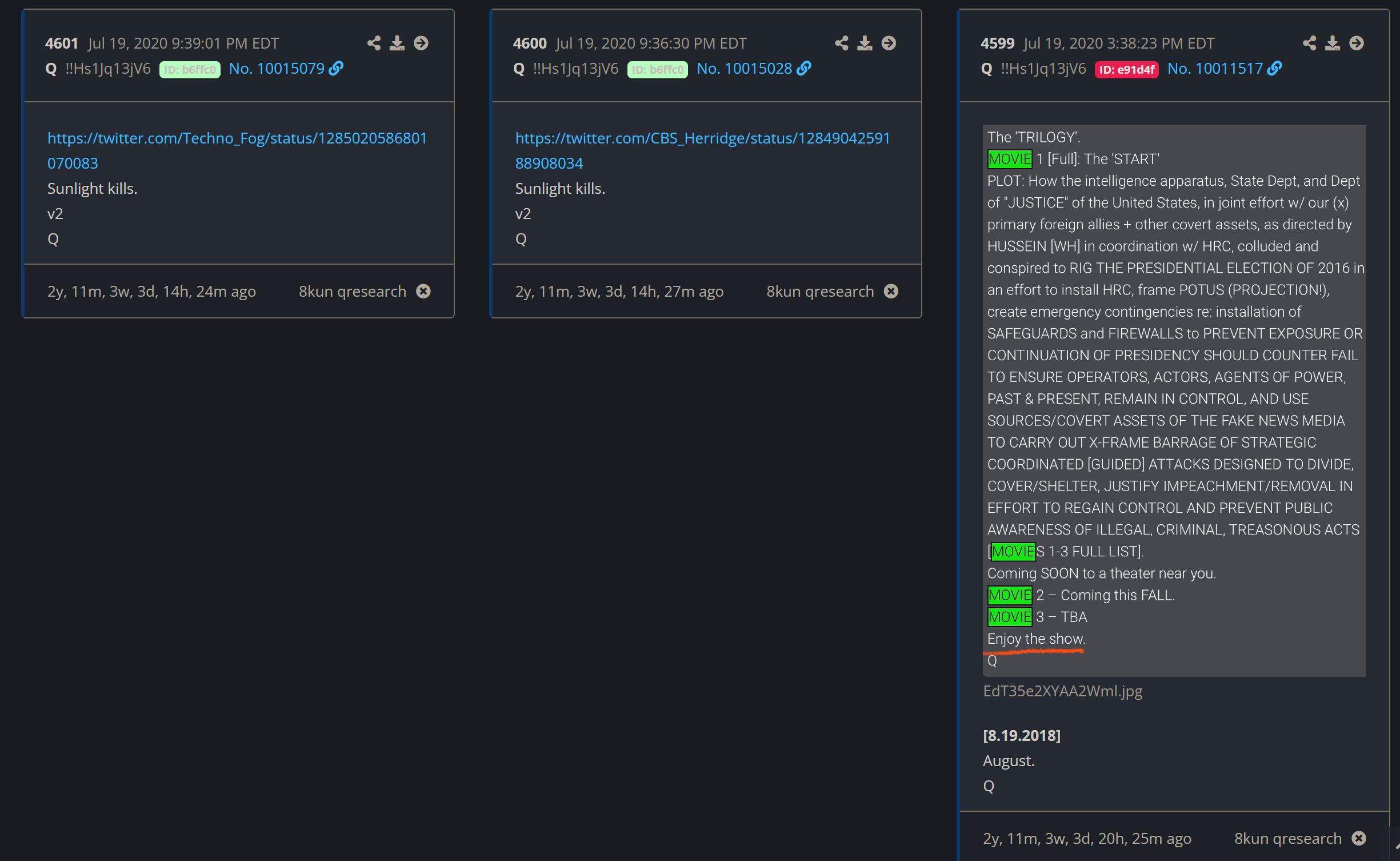Remove 8kun qresearch filter on post 4600

click(x=891, y=292)
